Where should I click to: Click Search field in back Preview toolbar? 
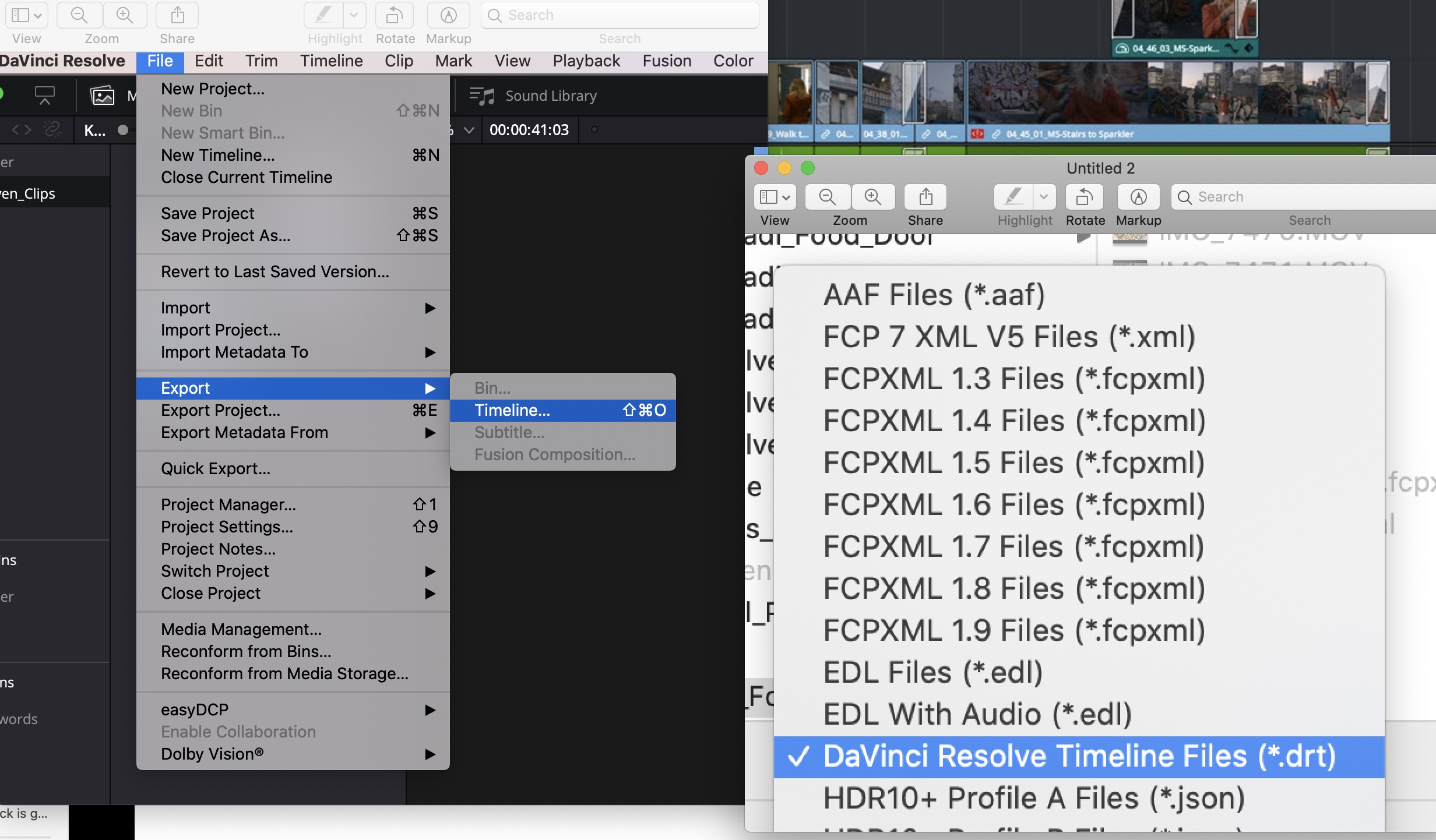point(620,15)
